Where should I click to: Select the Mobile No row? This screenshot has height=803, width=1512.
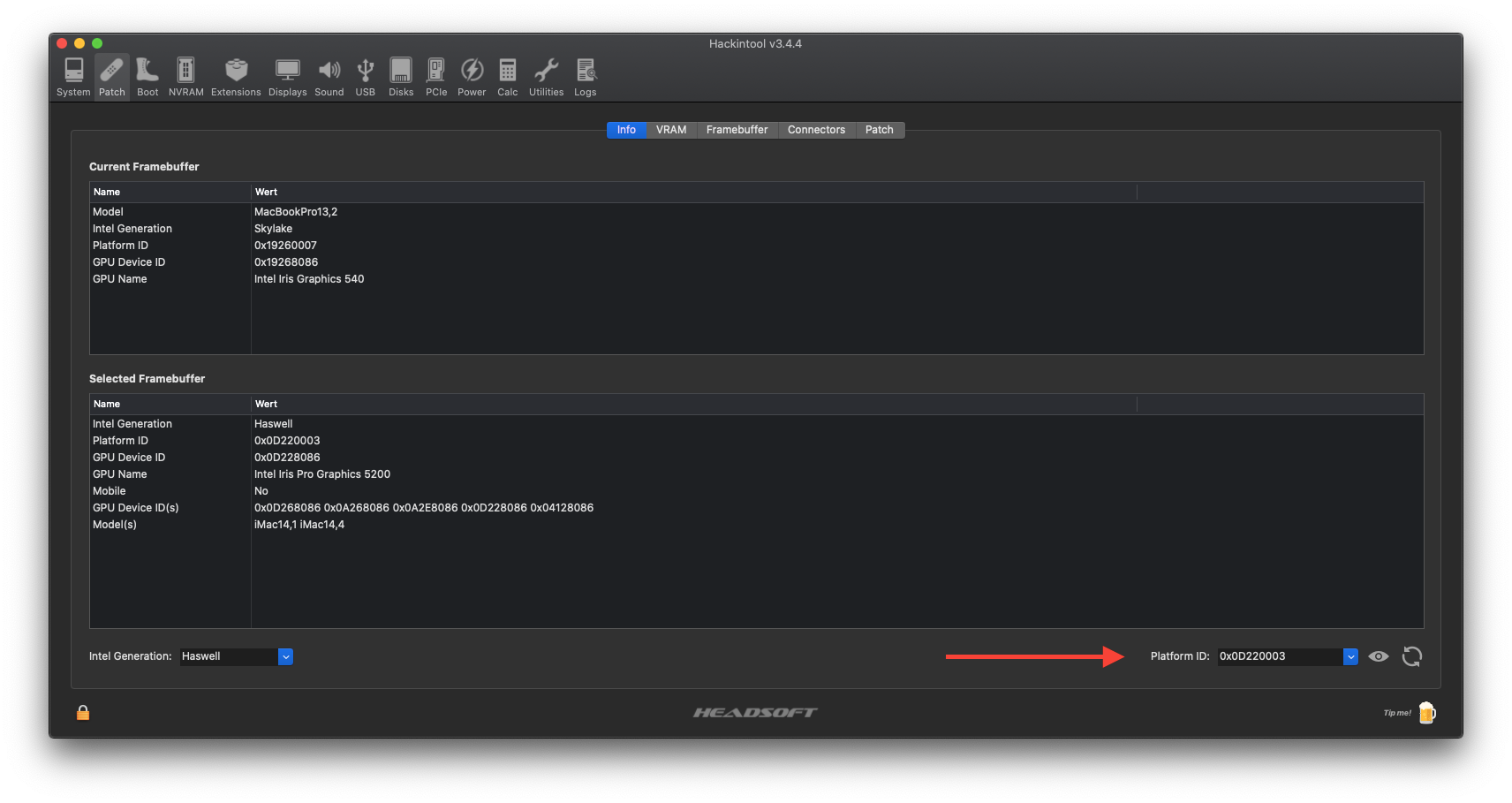pyautogui.click(x=756, y=491)
